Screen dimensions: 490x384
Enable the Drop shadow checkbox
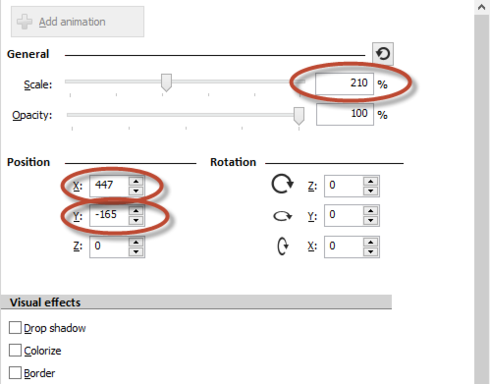coord(15,328)
